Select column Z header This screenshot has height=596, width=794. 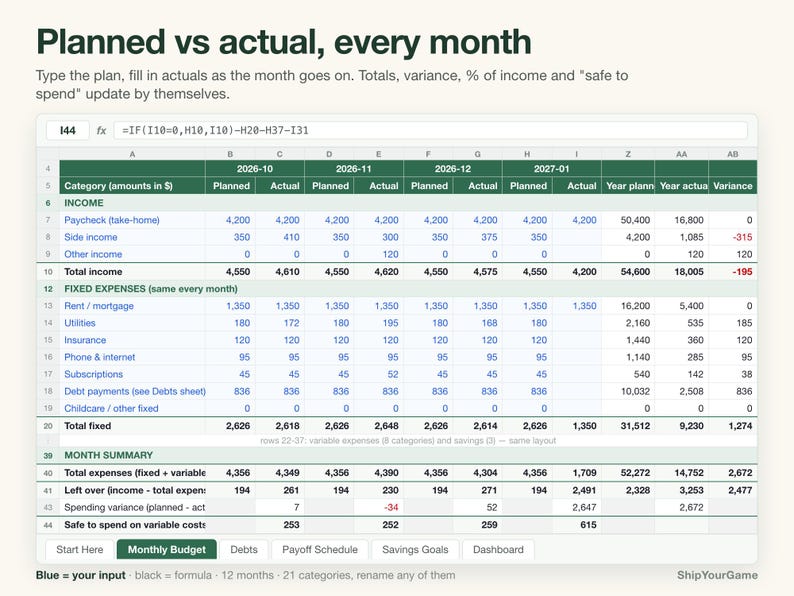(628, 154)
